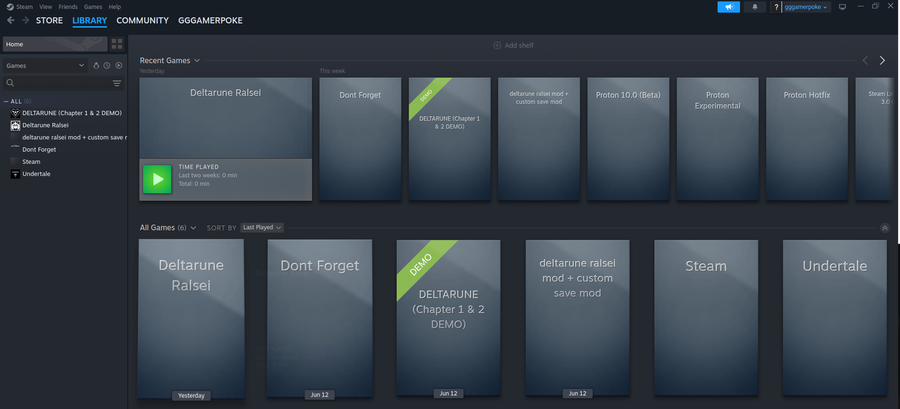
Task: Open Steam card in All Games
Action: point(706,318)
